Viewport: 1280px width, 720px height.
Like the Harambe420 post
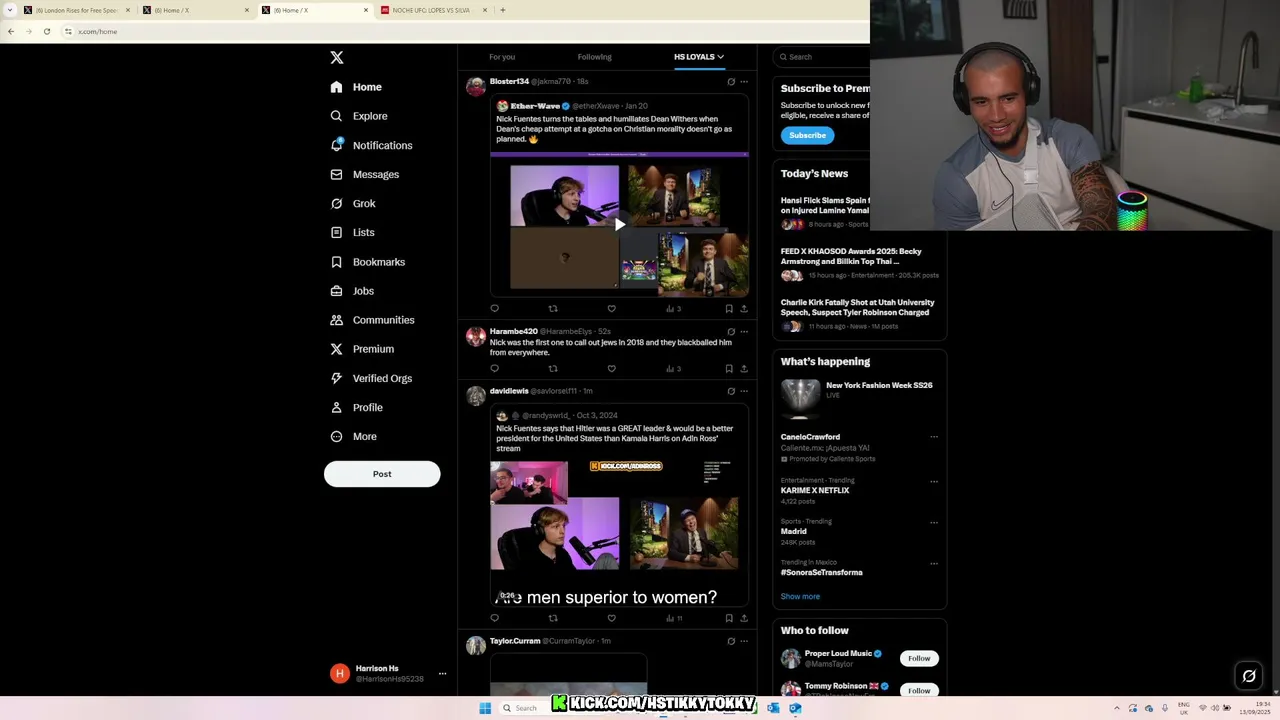(x=612, y=369)
